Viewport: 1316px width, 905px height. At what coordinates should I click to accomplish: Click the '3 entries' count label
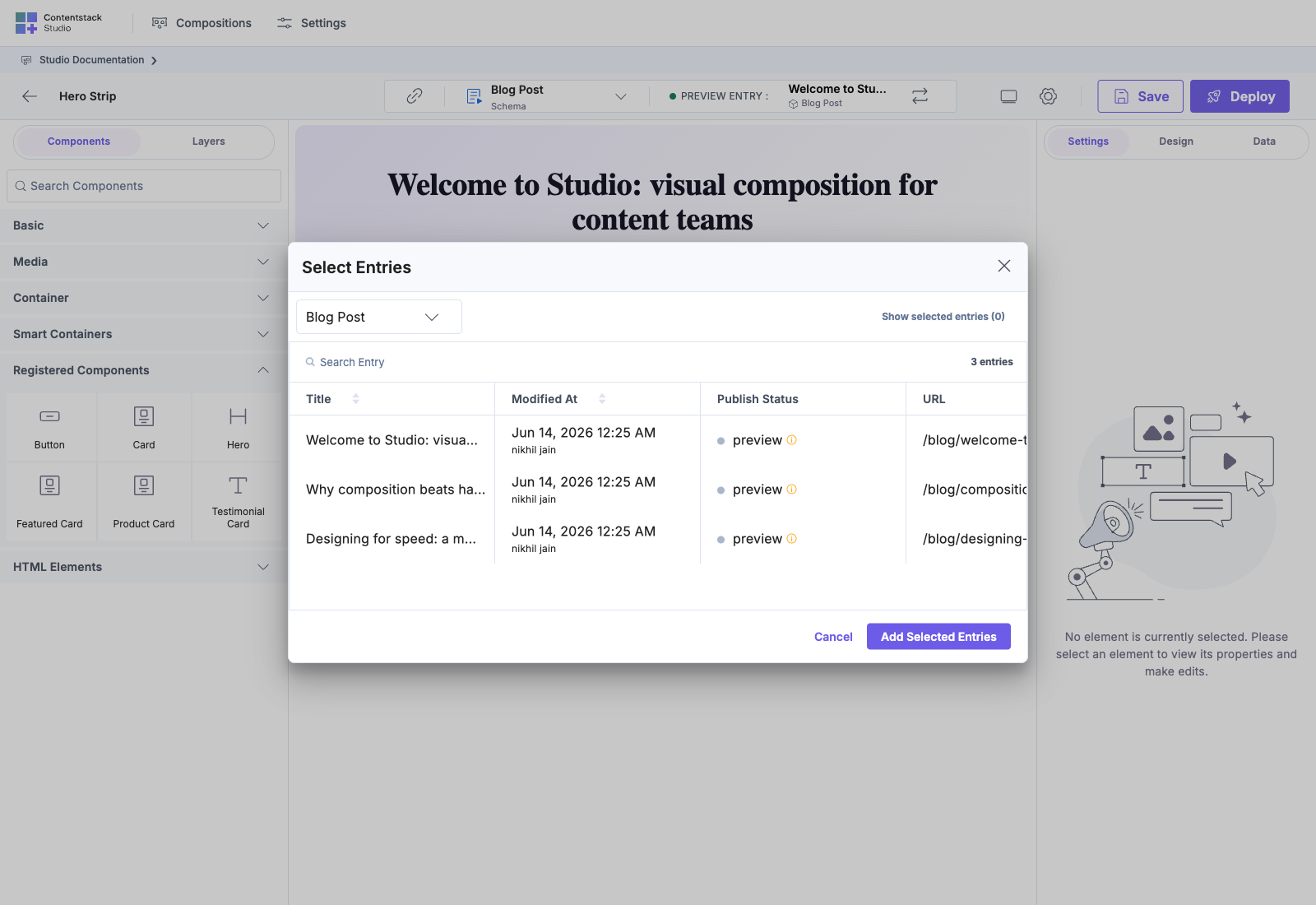(x=991, y=362)
